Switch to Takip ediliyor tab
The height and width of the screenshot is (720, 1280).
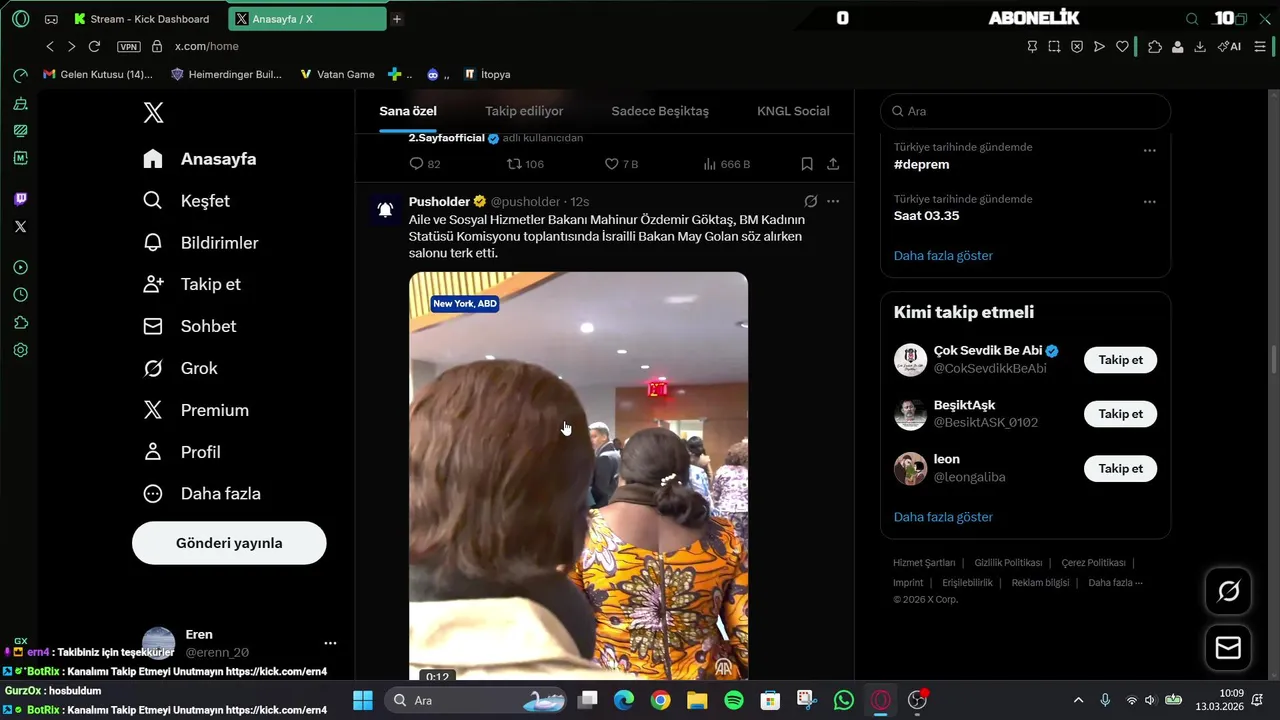coord(524,111)
